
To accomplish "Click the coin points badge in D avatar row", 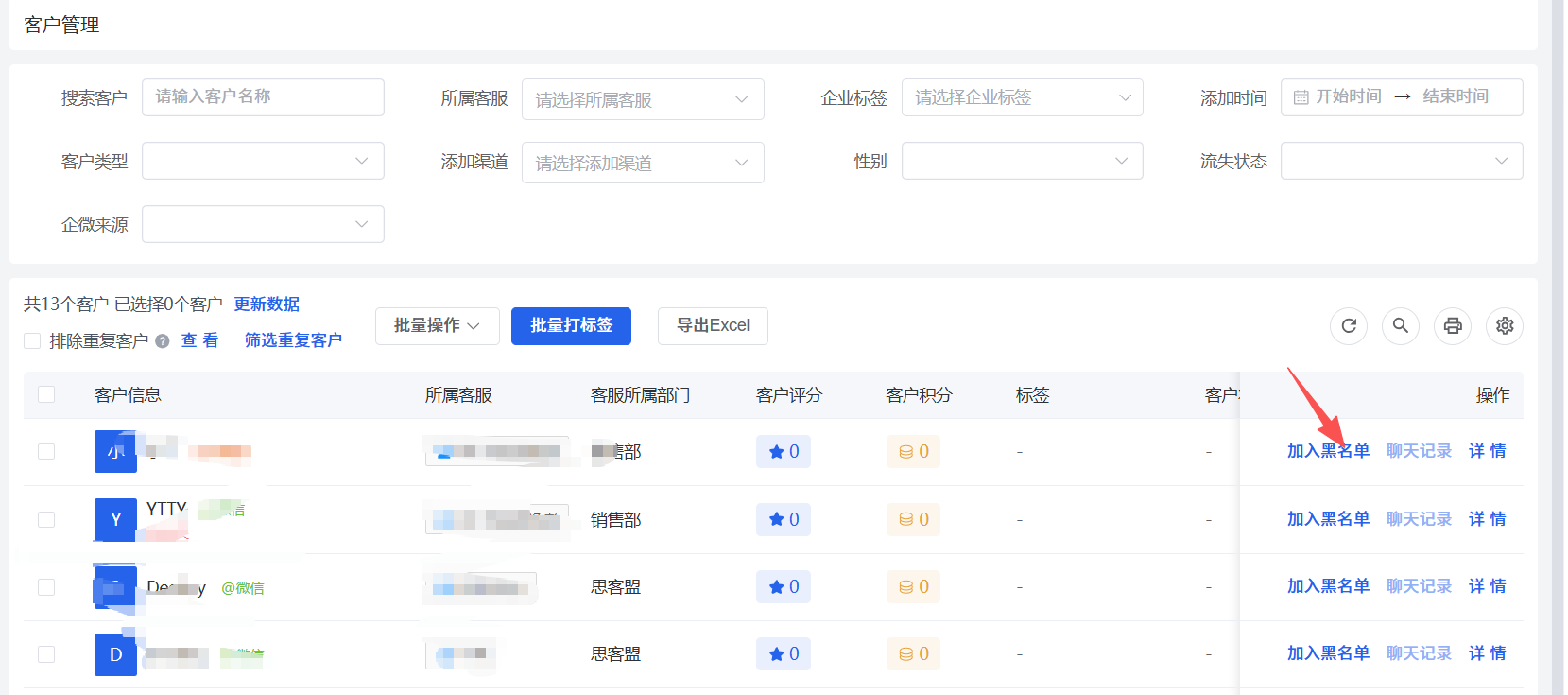I will tap(913, 654).
